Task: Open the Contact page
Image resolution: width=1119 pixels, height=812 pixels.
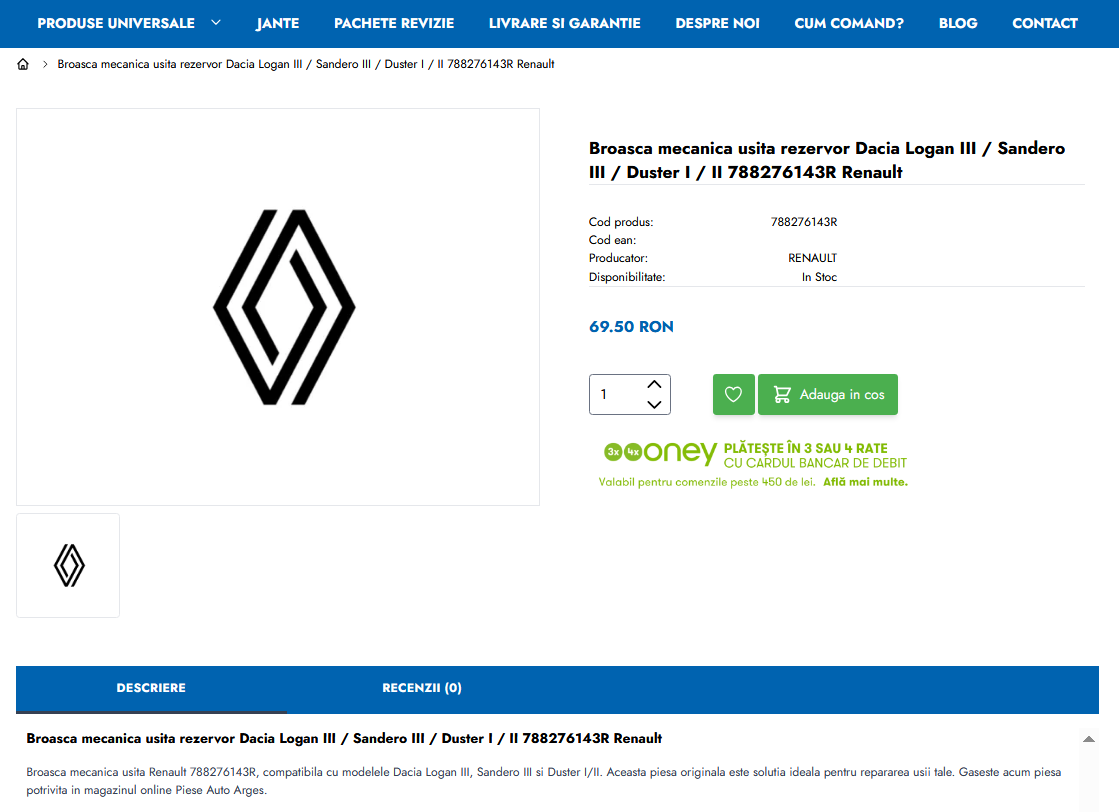Action: tap(1045, 23)
